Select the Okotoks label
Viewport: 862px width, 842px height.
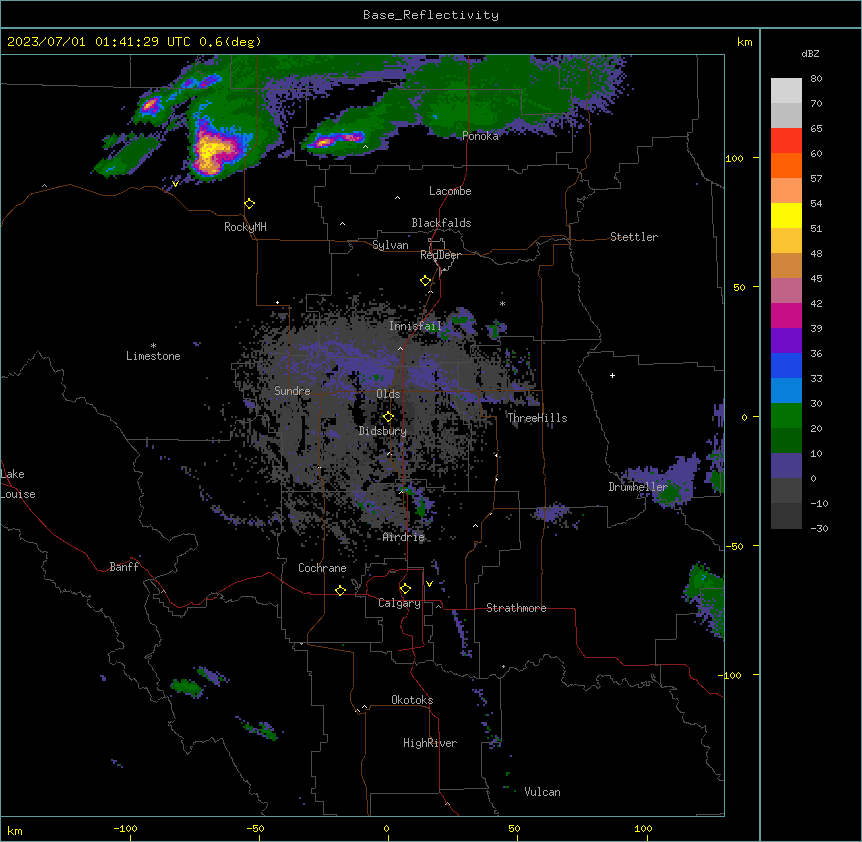tap(412, 700)
